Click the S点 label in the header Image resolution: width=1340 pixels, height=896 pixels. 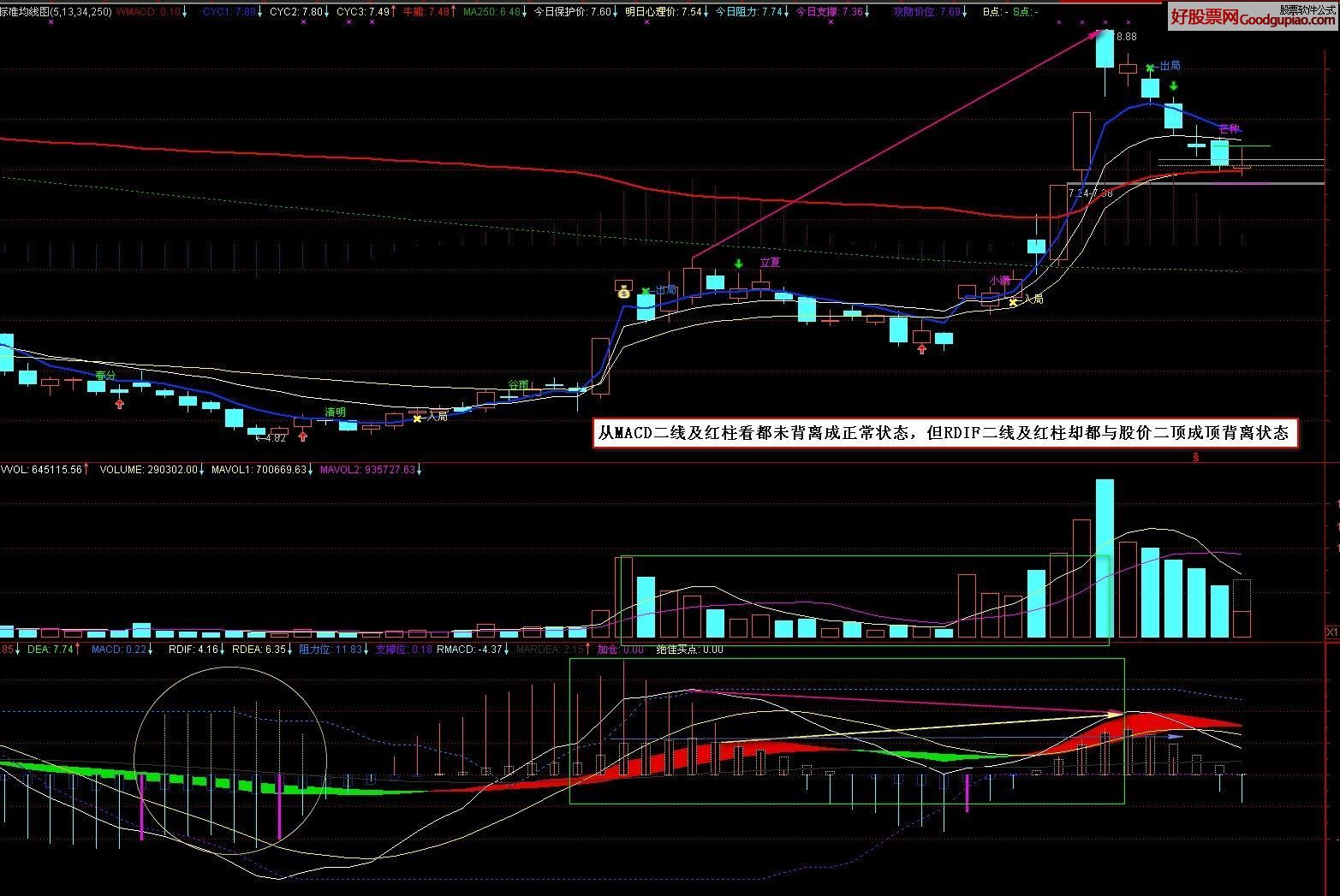(x=1025, y=12)
